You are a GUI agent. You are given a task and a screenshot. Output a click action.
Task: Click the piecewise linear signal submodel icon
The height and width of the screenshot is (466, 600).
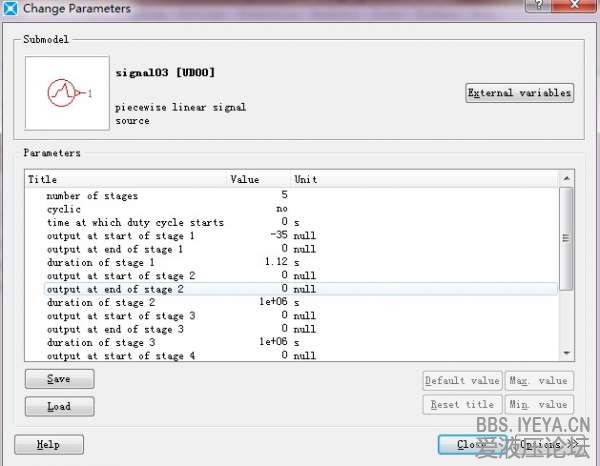coord(67,93)
